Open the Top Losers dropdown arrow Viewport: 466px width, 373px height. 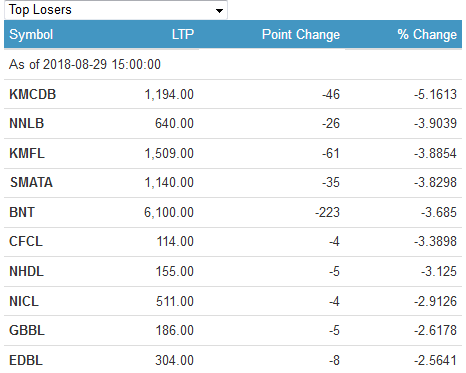click(219, 11)
